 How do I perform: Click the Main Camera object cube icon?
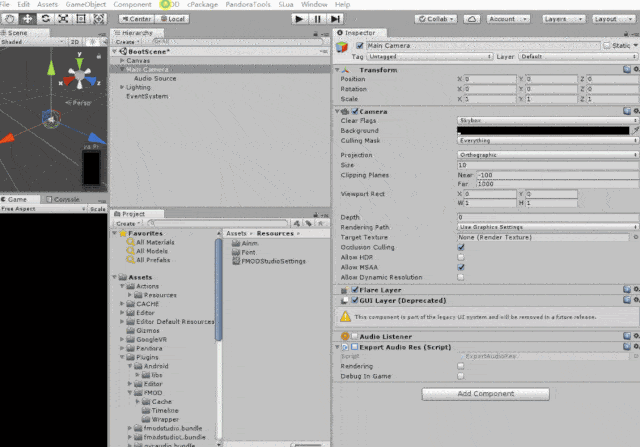[344, 45]
